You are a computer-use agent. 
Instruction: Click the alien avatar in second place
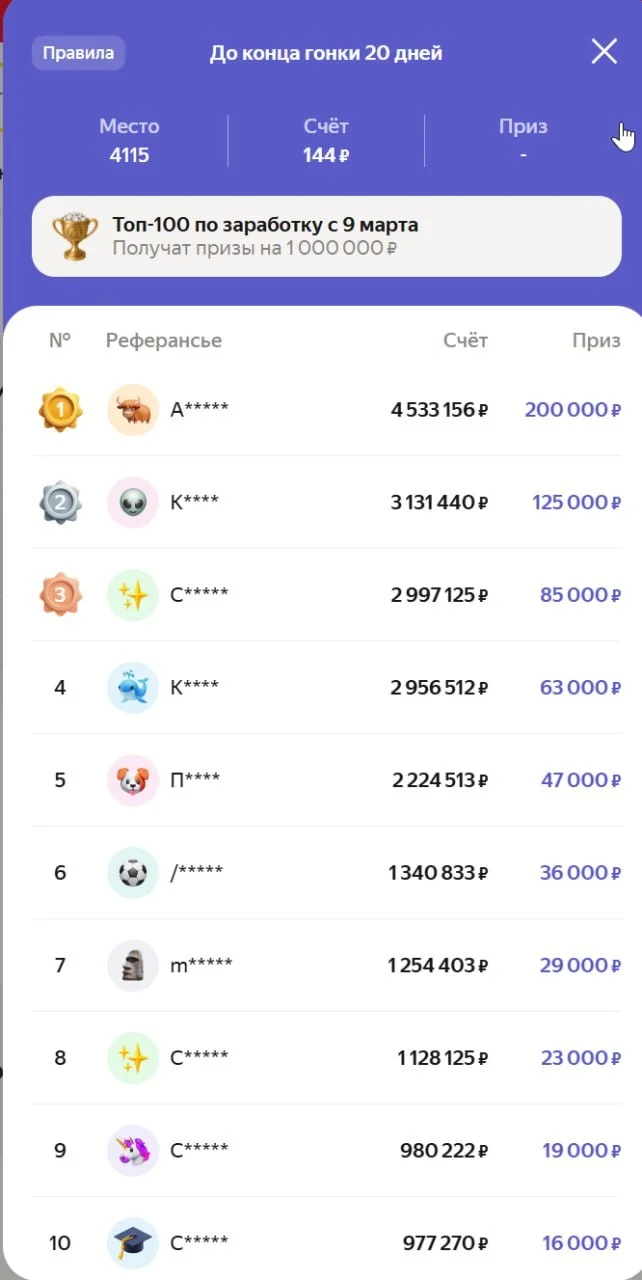pyautogui.click(x=133, y=502)
